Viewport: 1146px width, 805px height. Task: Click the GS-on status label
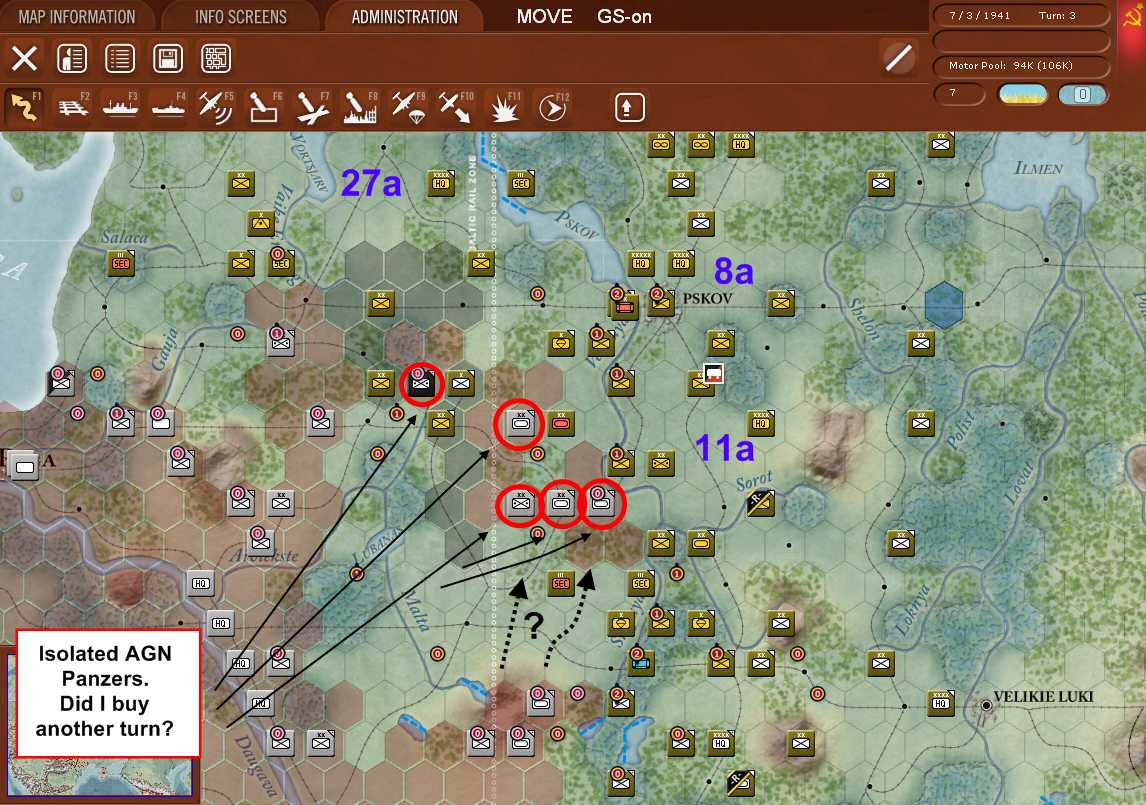click(x=624, y=17)
